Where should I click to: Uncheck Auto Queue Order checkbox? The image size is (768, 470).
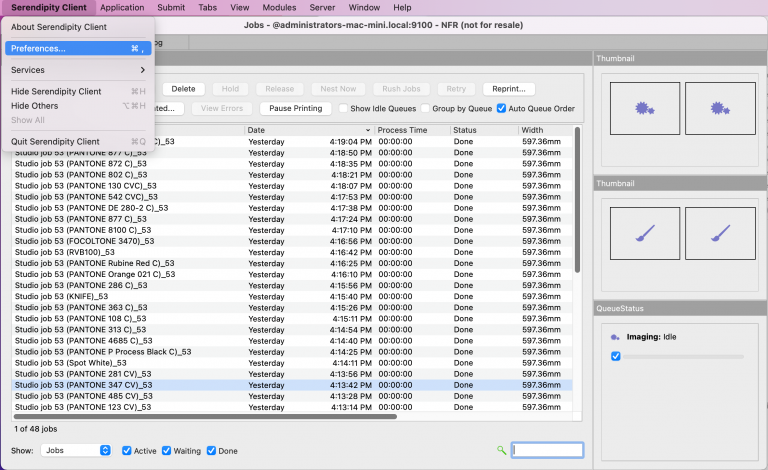coord(501,108)
